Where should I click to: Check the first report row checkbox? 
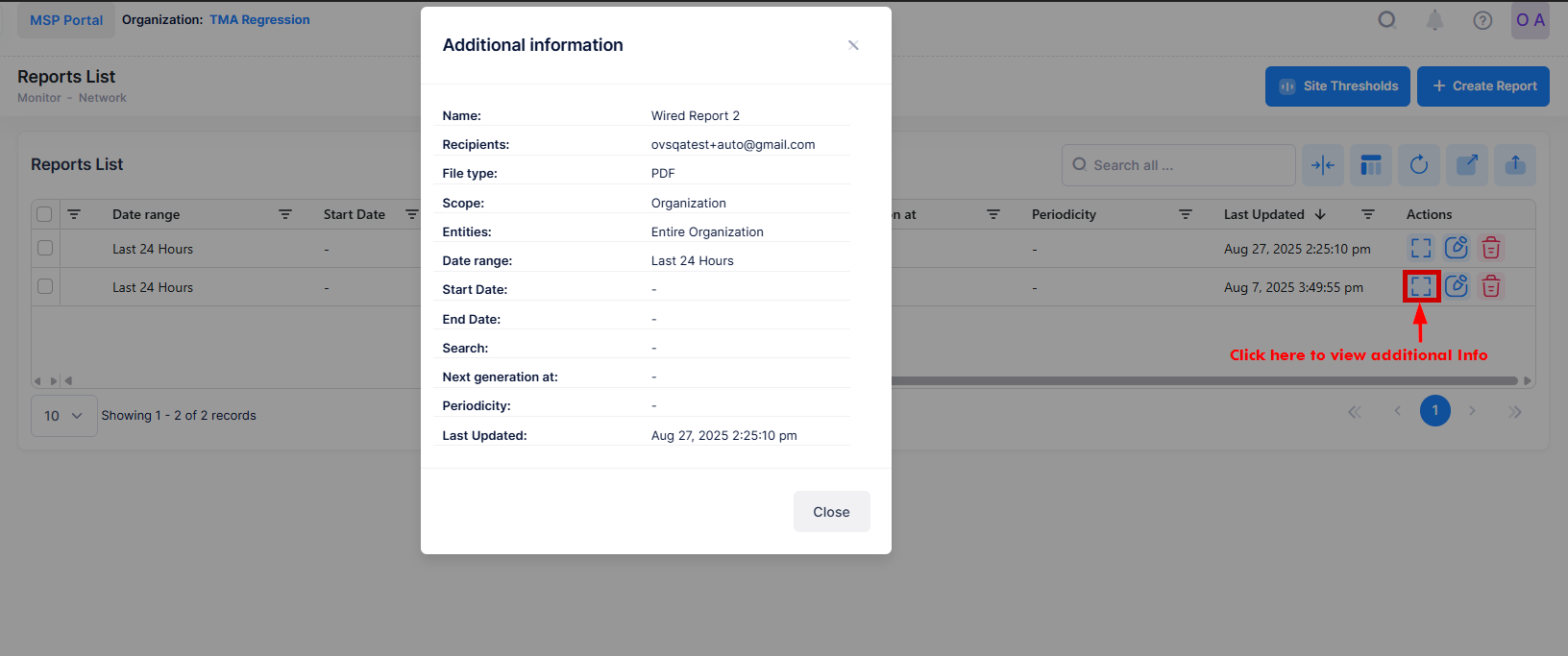[x=44, y=248]
